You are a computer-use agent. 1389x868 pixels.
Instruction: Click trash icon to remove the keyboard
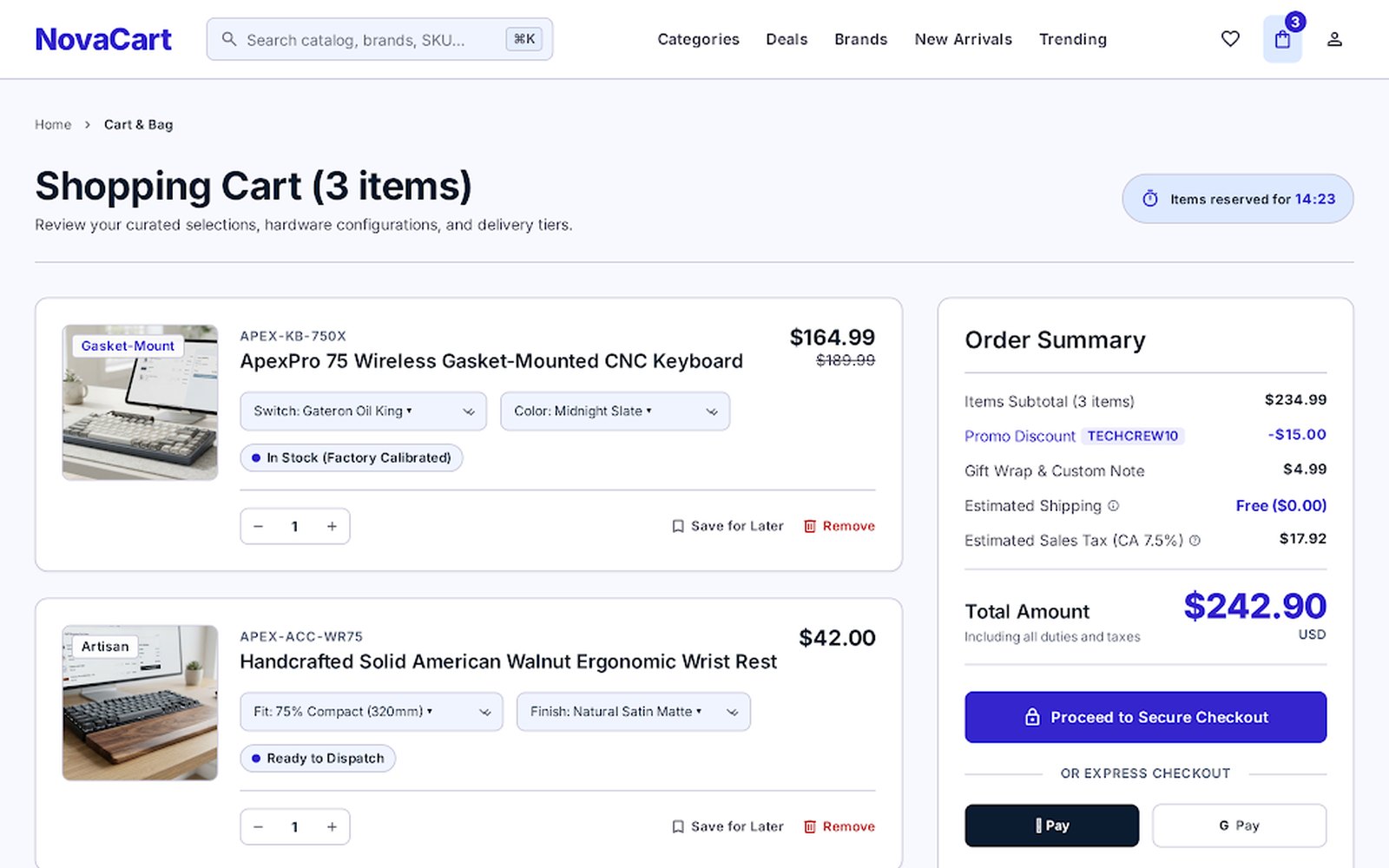[810, 526]
